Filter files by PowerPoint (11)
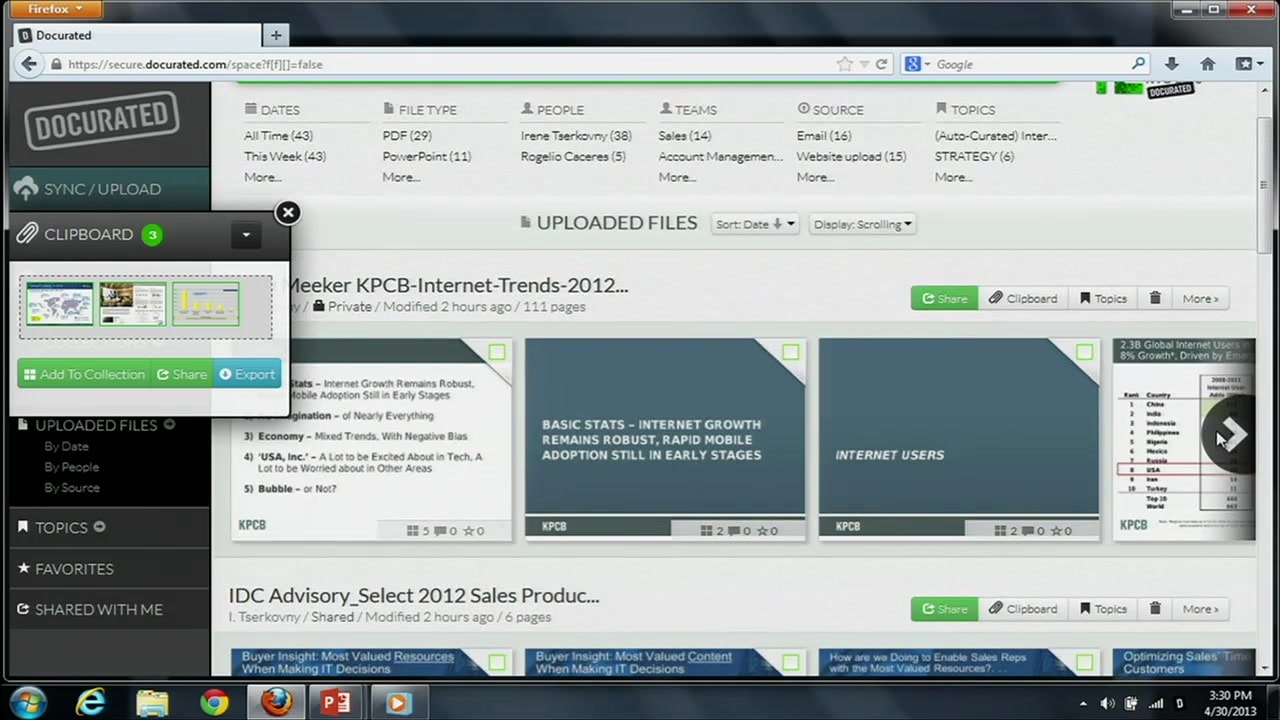Screen dimensions: 1280x720 (427, 156)
